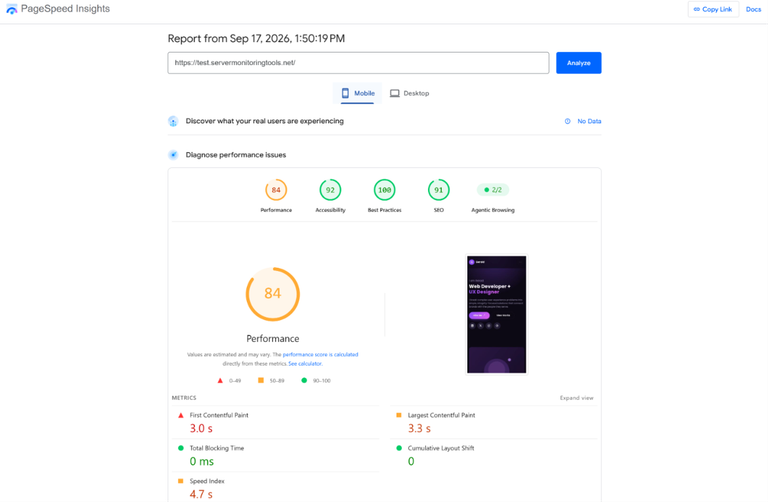
Task: Click the large Performance 84 gauge
Action: pyautogui.click(x=272, y=294)
